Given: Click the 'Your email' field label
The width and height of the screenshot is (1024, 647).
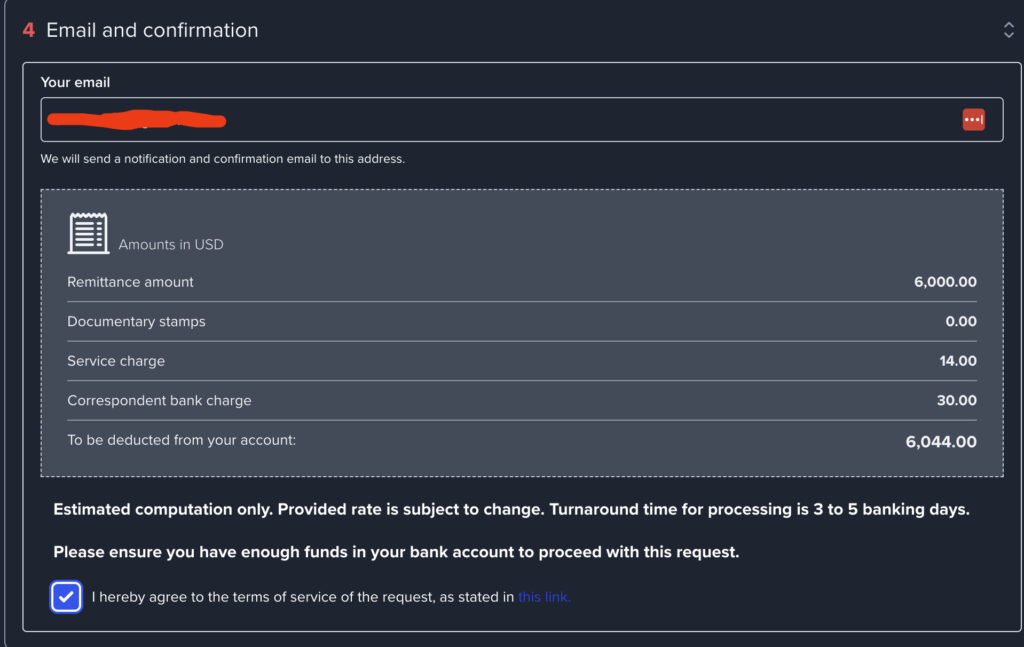Looking at the screenshot, I should click(x=75, y=82).
